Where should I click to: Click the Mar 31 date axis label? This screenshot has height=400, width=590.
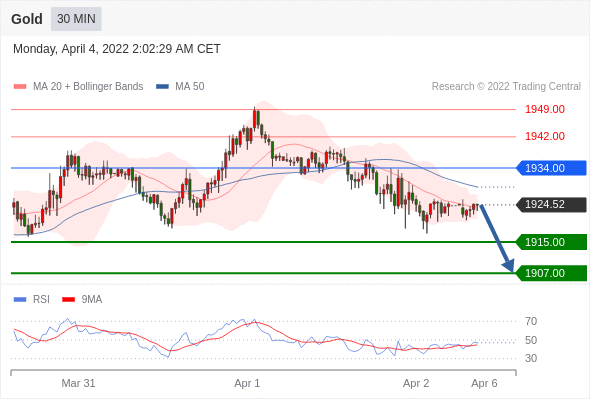tap(78, 383)
